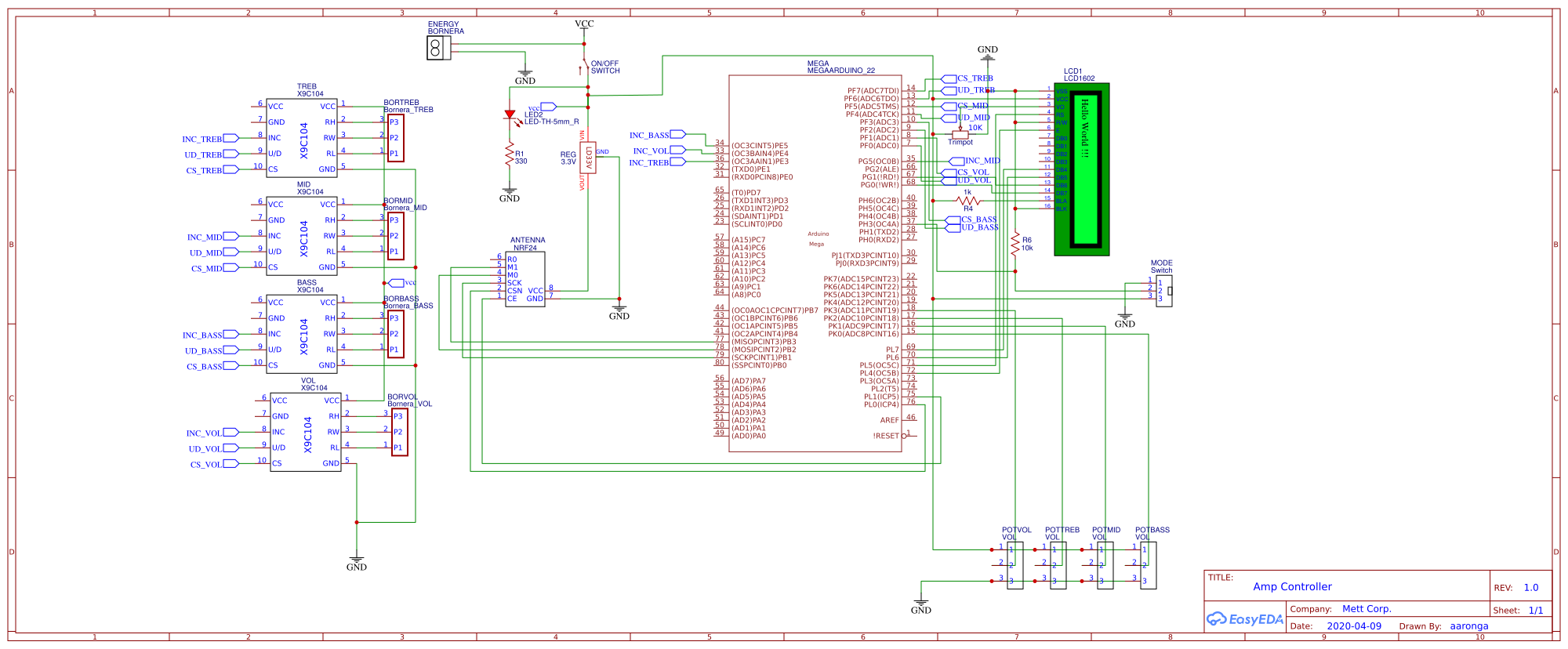Select the 'Amp Controller' title text
The width and height of the screenshot is (1568, 649).
(x=1292, y=586)
